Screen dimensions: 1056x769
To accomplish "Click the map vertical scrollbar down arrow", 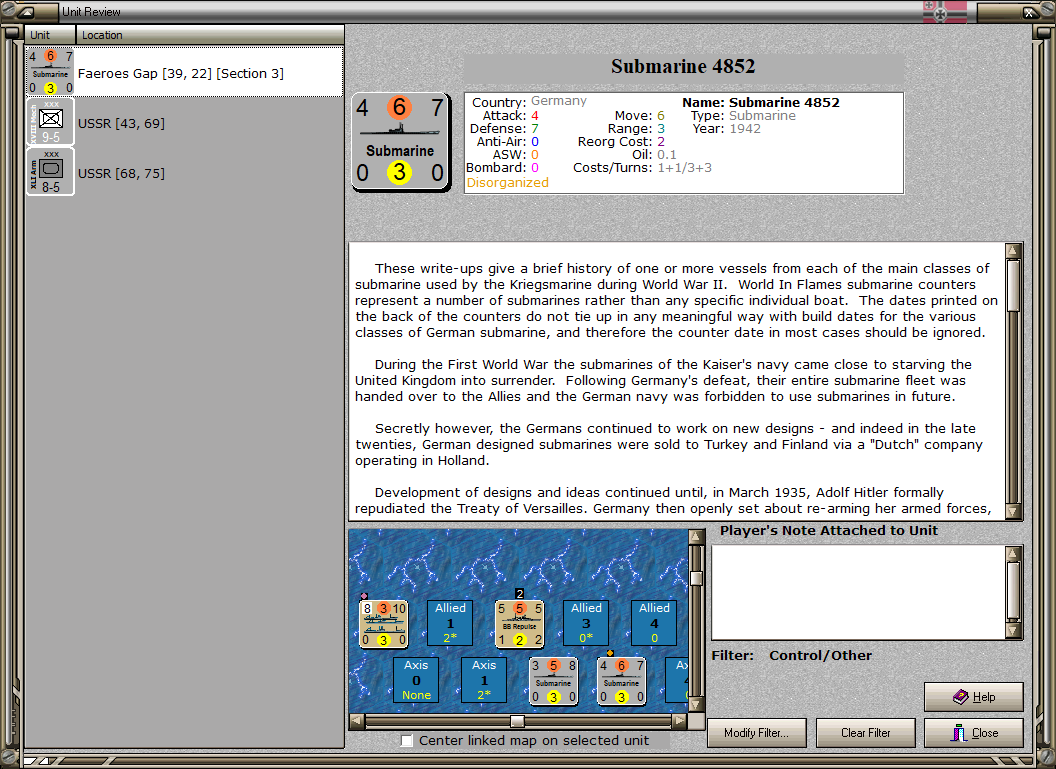I will point(696,704).
